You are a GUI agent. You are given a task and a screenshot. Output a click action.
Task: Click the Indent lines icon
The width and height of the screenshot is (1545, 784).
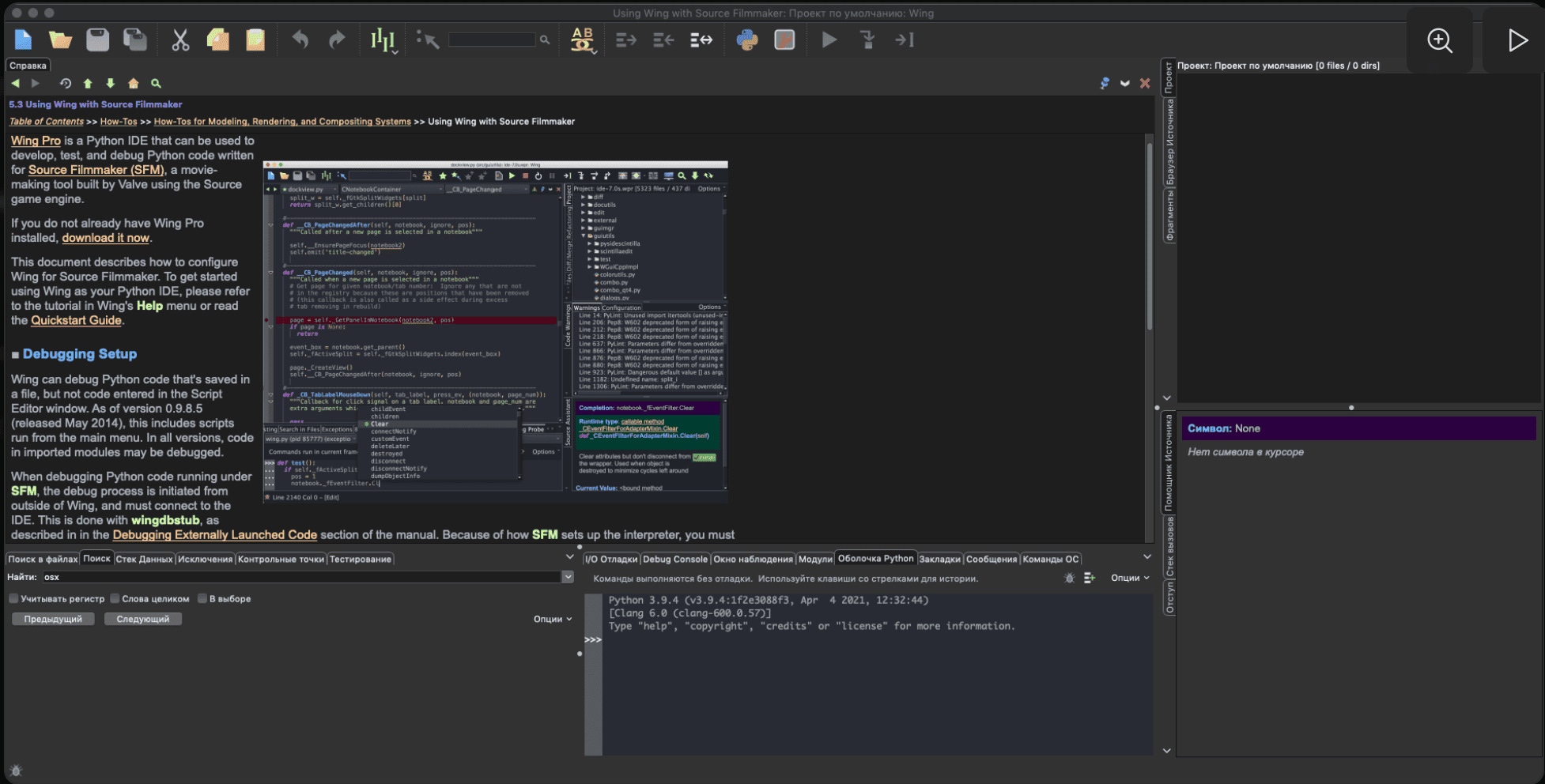(x=626, y=40)
